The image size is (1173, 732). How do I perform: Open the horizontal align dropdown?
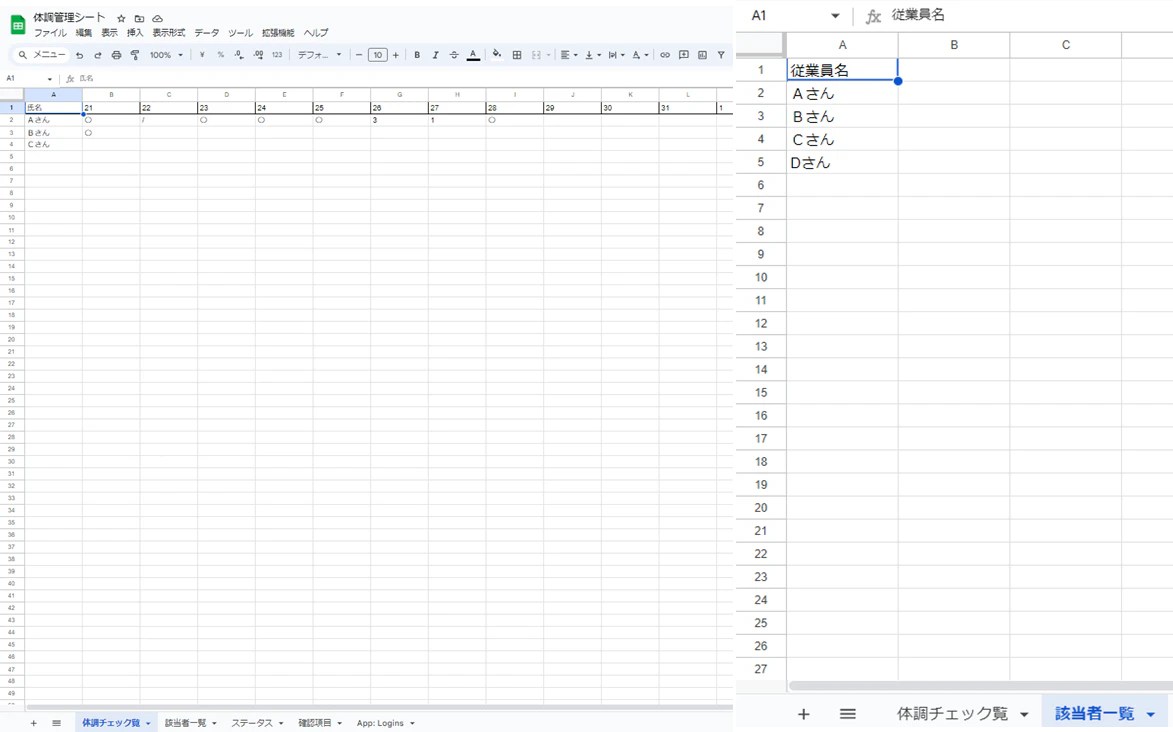569,55
